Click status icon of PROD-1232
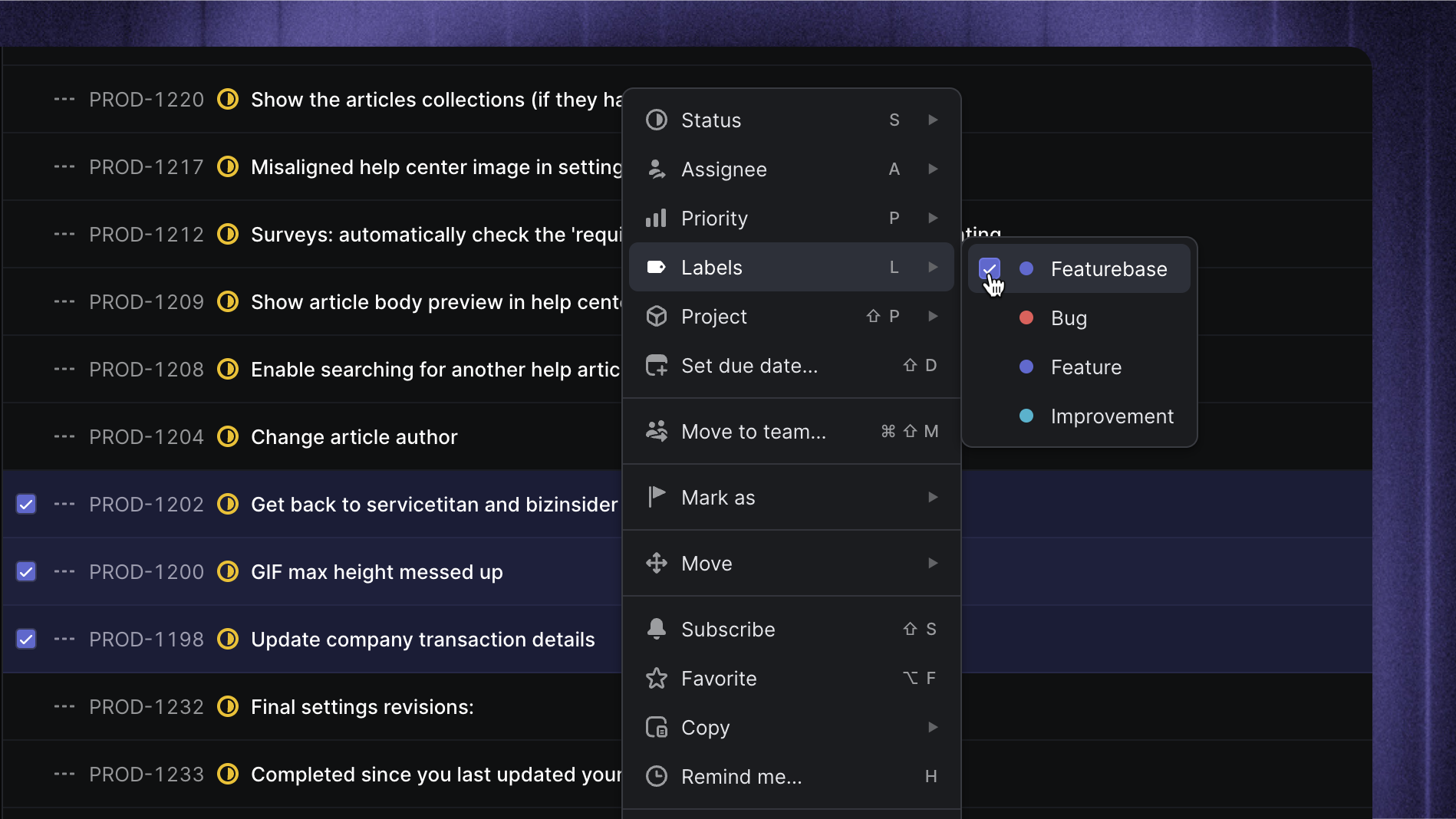 (228, 707)
